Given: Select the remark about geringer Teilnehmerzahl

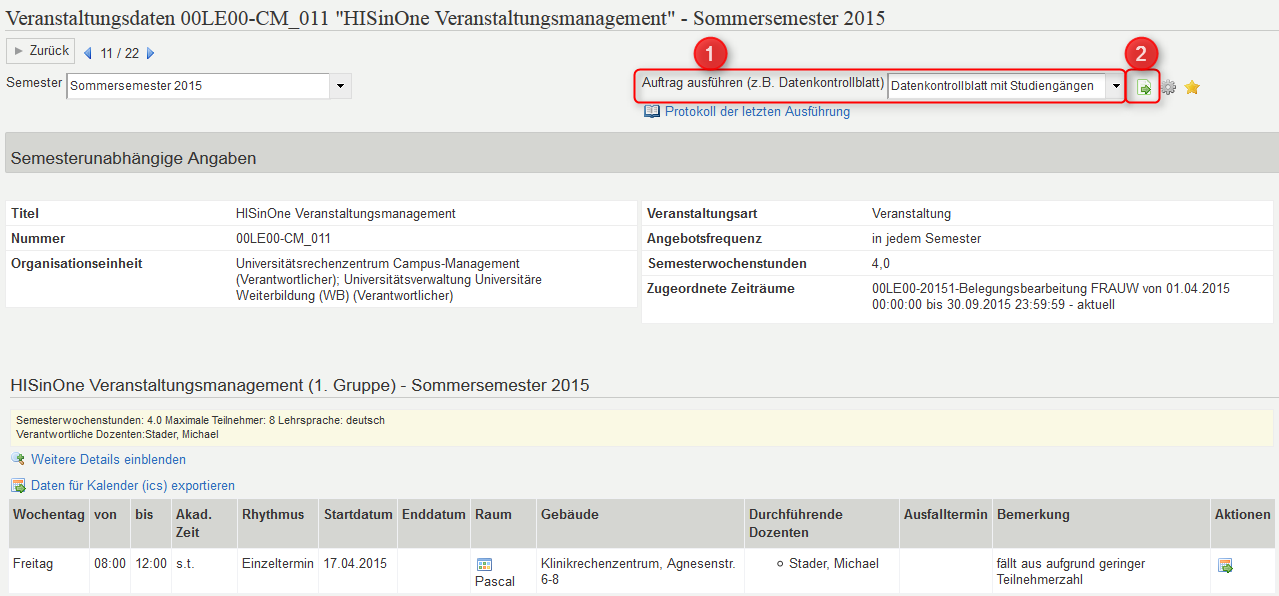Looking at the screenshot, I should 1071,573.
